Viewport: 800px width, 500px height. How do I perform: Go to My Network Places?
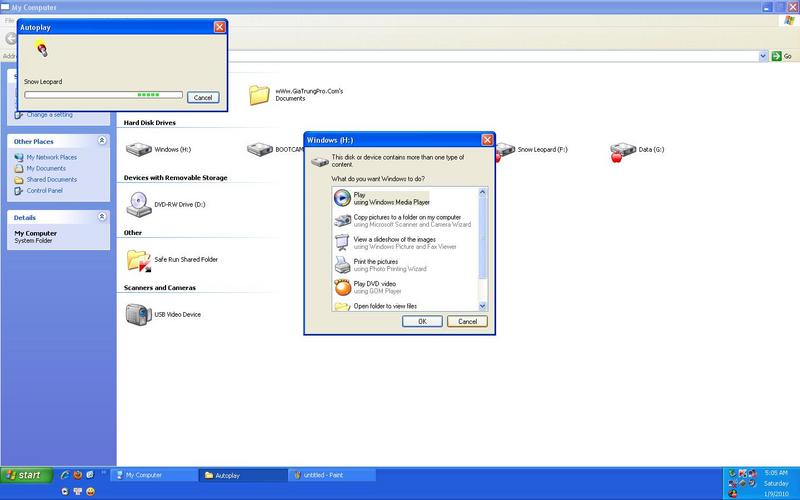click(x=51, y=157)
